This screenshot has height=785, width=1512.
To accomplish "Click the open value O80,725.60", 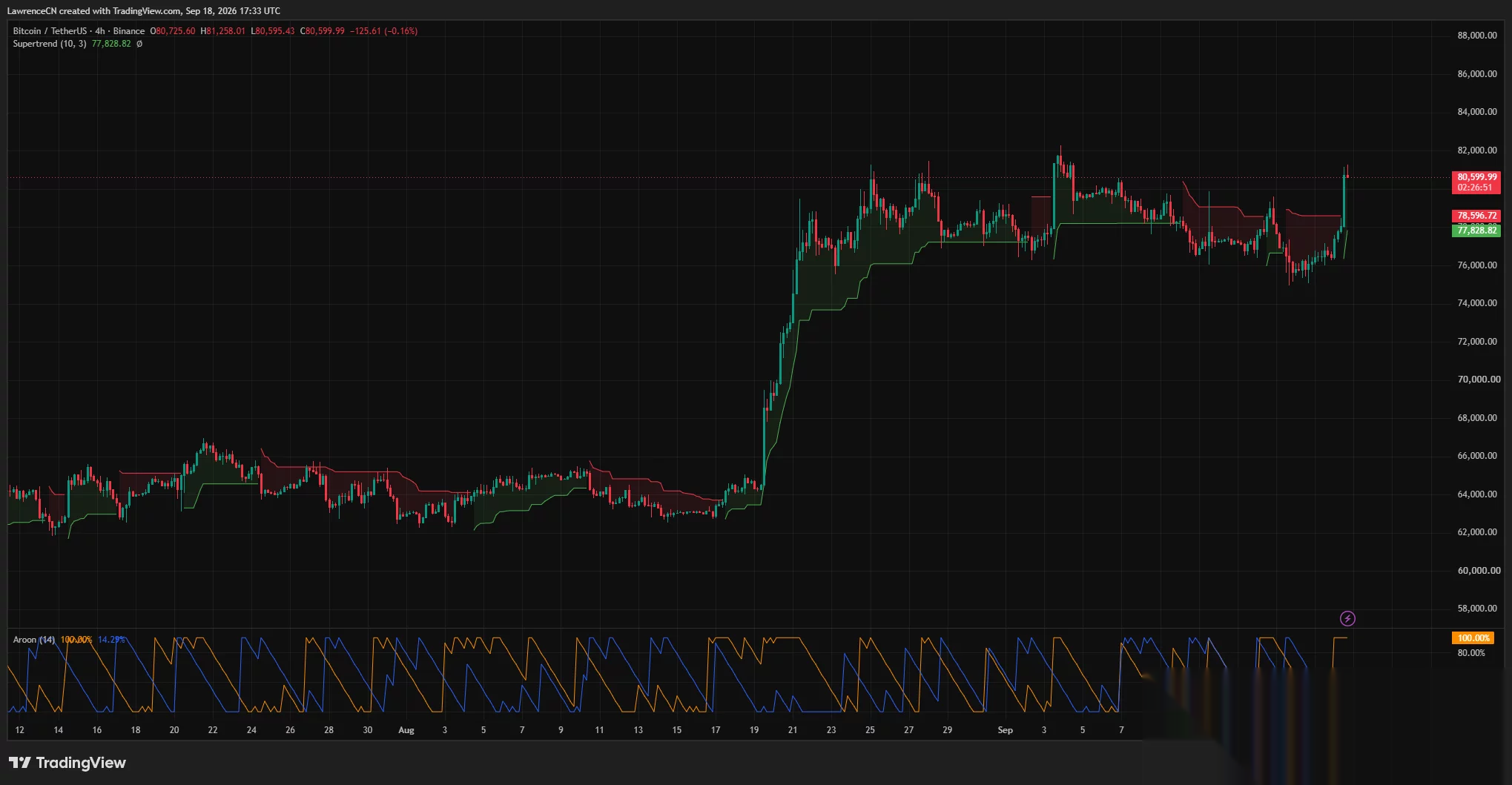I will [x=173, y=31].
